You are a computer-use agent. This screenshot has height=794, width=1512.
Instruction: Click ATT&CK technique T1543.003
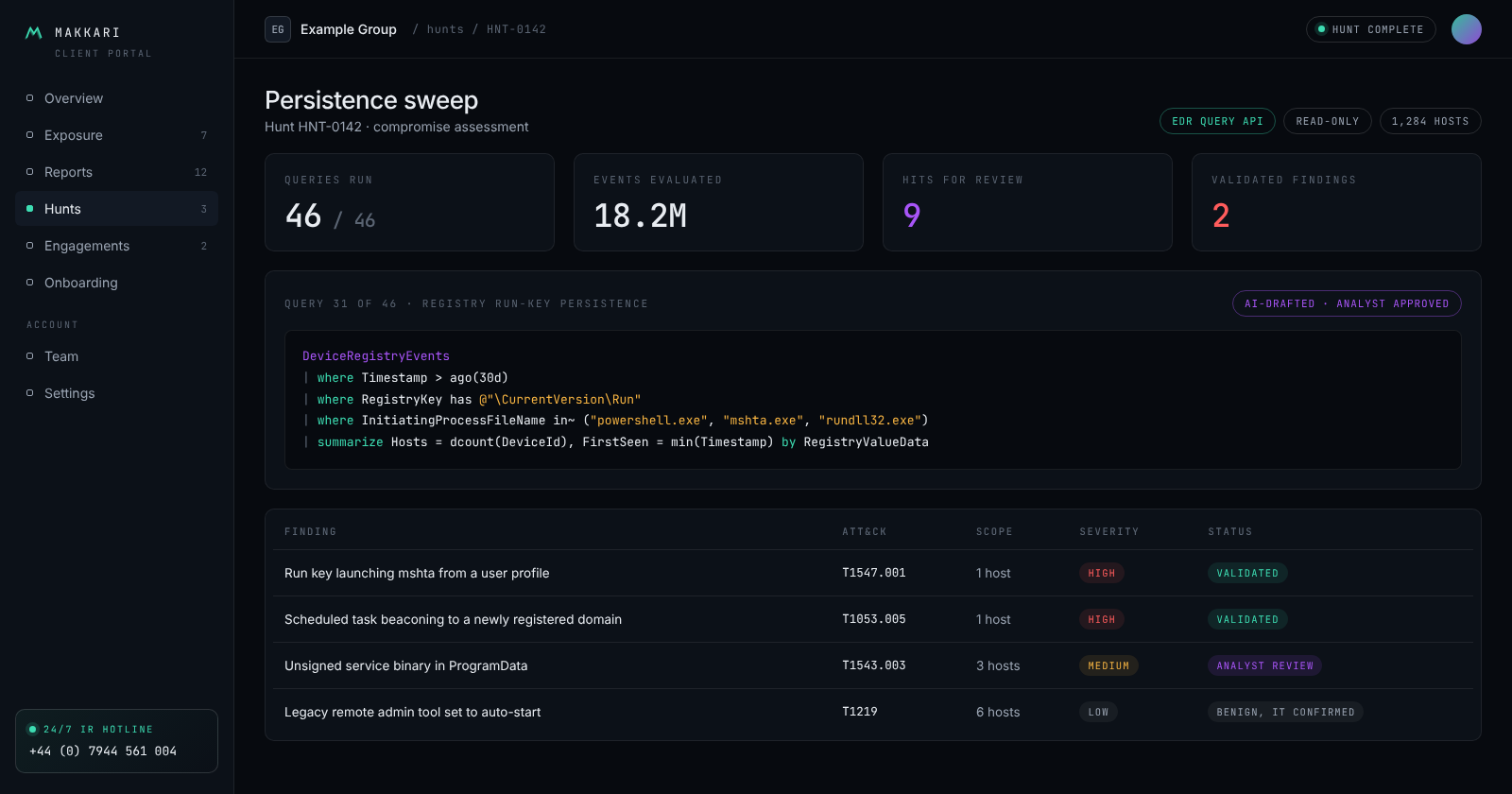(x=874, y=665)
